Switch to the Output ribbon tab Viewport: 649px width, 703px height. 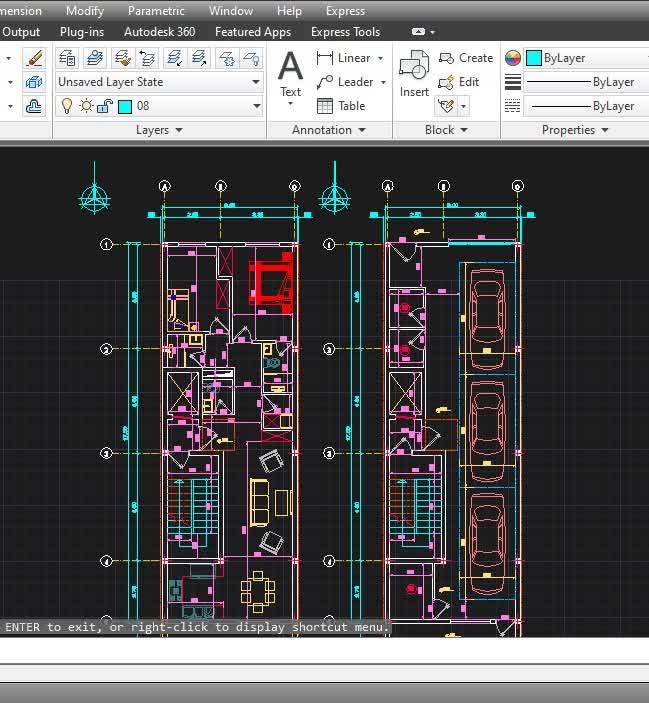(21, 32)
